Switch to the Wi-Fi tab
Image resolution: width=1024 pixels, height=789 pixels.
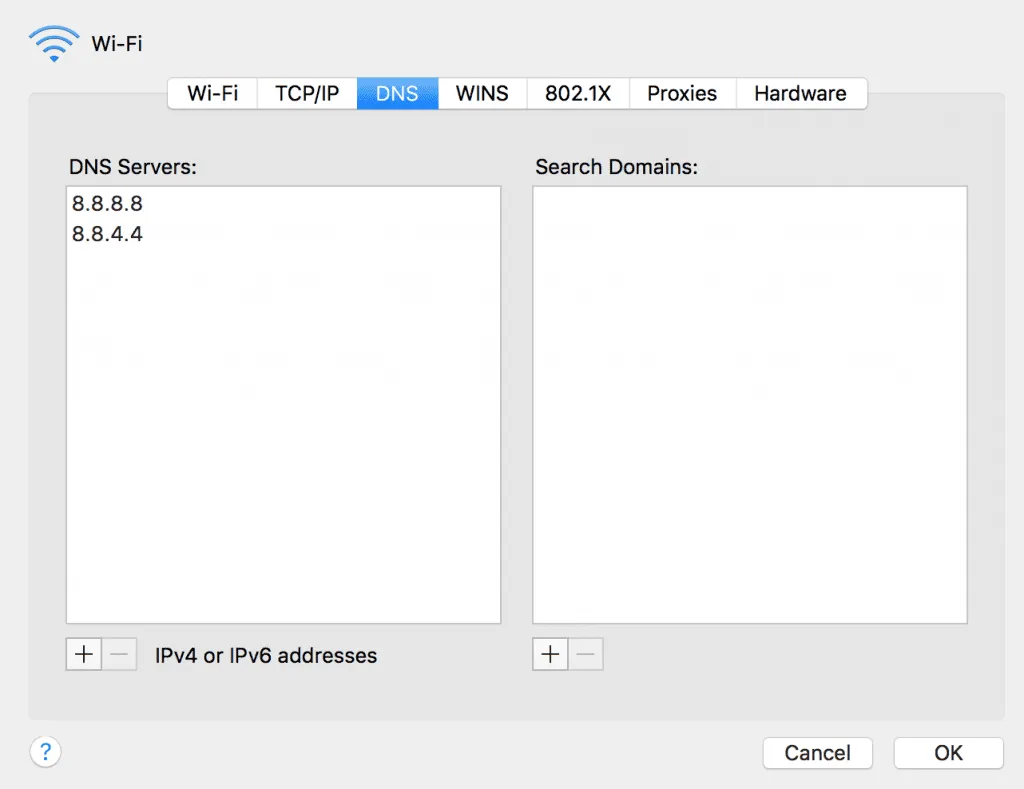click(x=212, y=93)
